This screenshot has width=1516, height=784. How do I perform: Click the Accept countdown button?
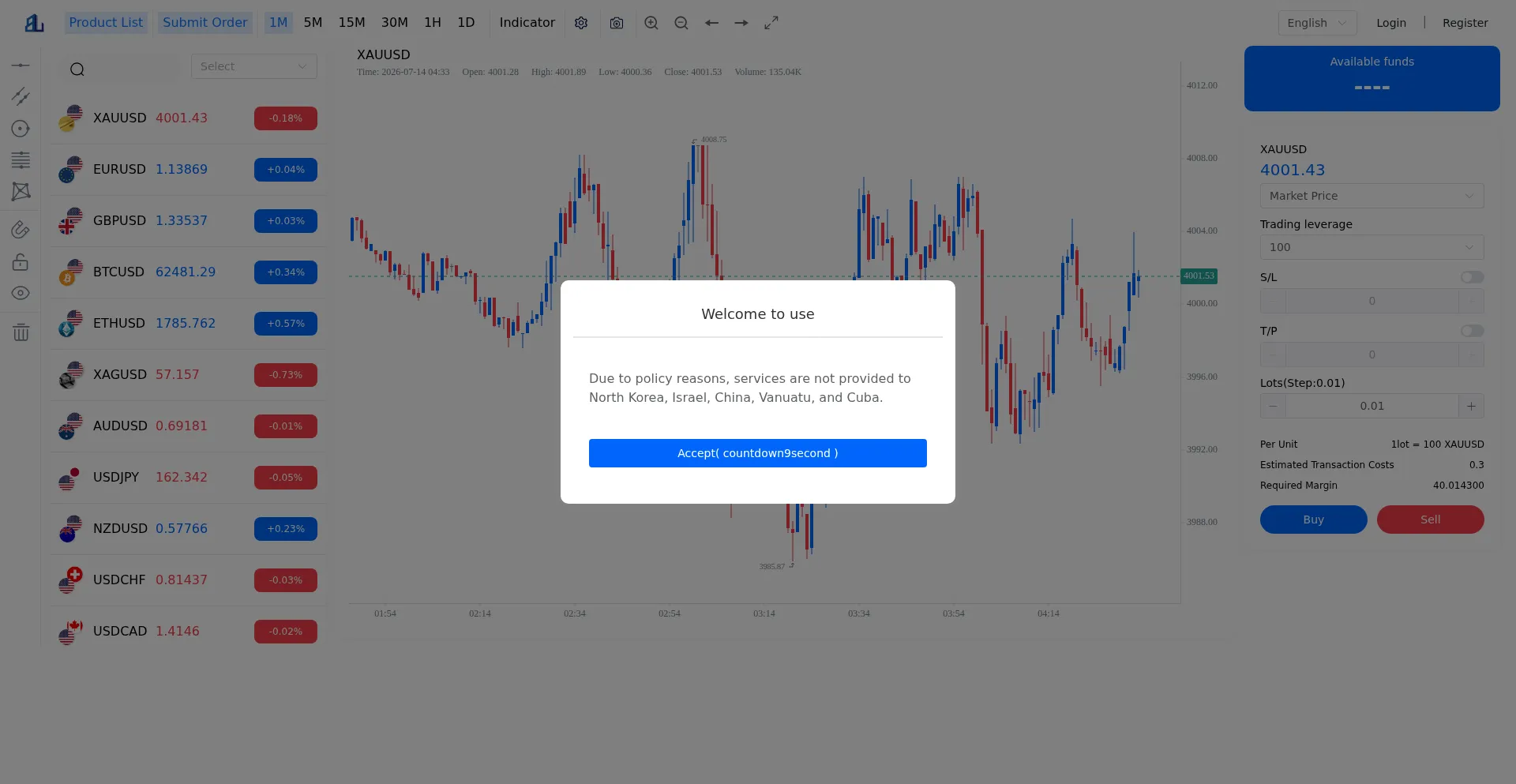click(x=758, y=453)
